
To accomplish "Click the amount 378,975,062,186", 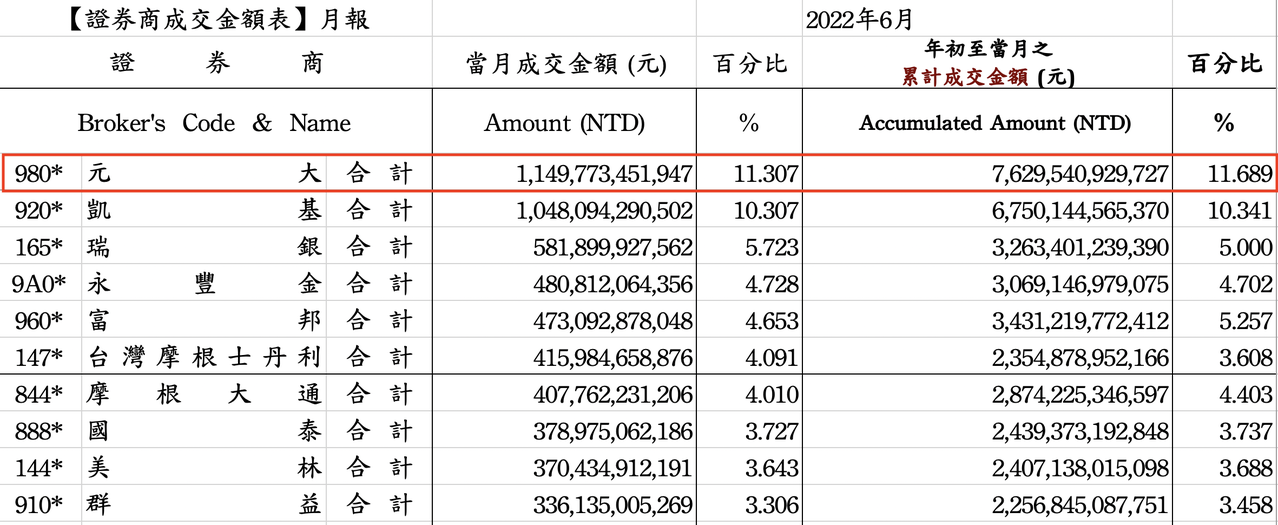I will (x=611, y=432).
